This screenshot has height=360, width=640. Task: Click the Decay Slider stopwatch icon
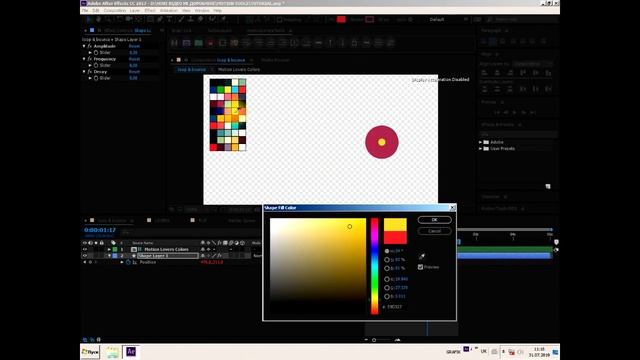tap(96, 78)
